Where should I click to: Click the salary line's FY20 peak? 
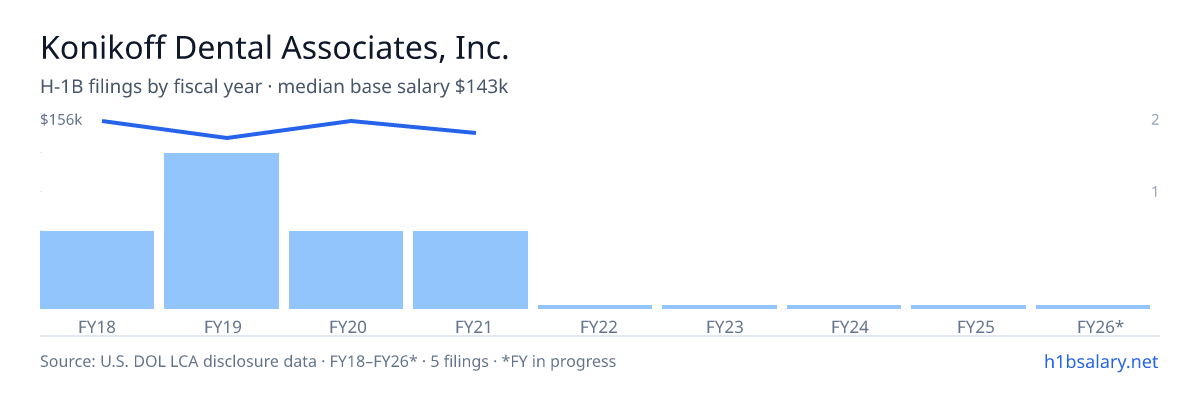[351, 121]
